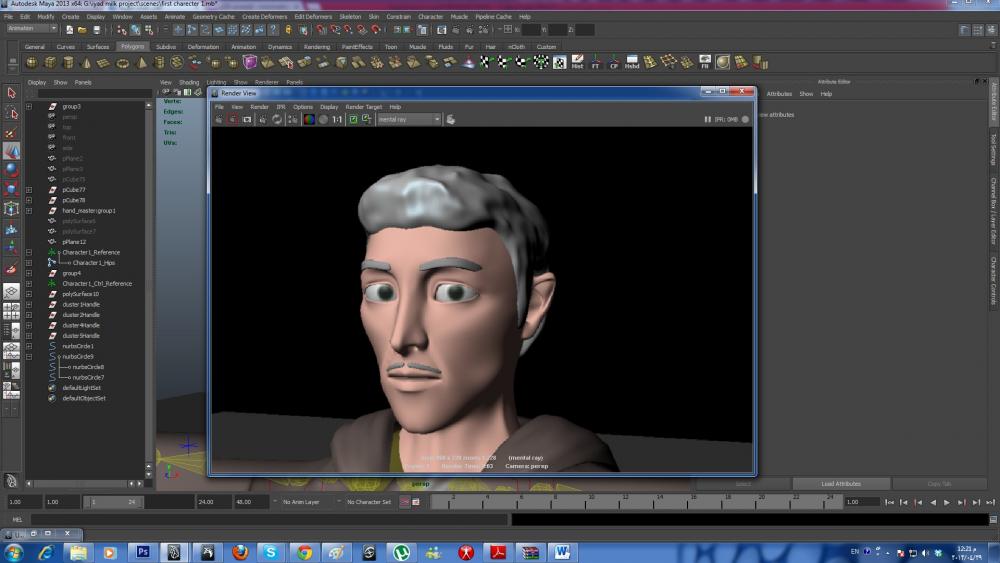Open the Animation menu set dropdown
This screenshot has width=1000, height=563.
pyautogui.click(x=32, y=28)
